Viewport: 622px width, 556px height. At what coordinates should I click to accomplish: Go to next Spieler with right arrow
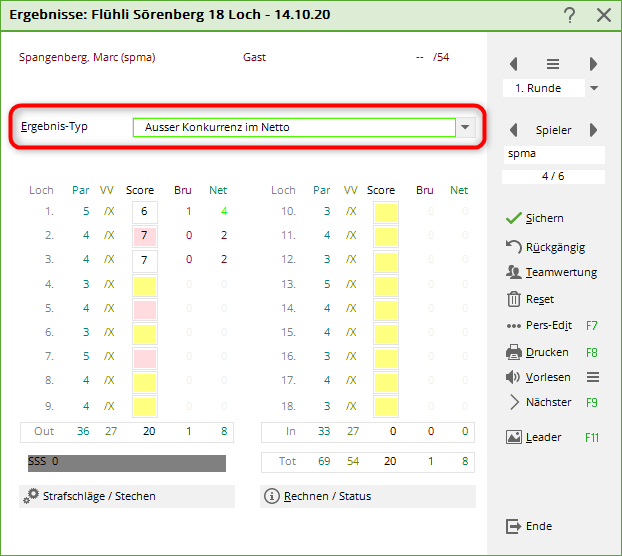tap(593, 130)
